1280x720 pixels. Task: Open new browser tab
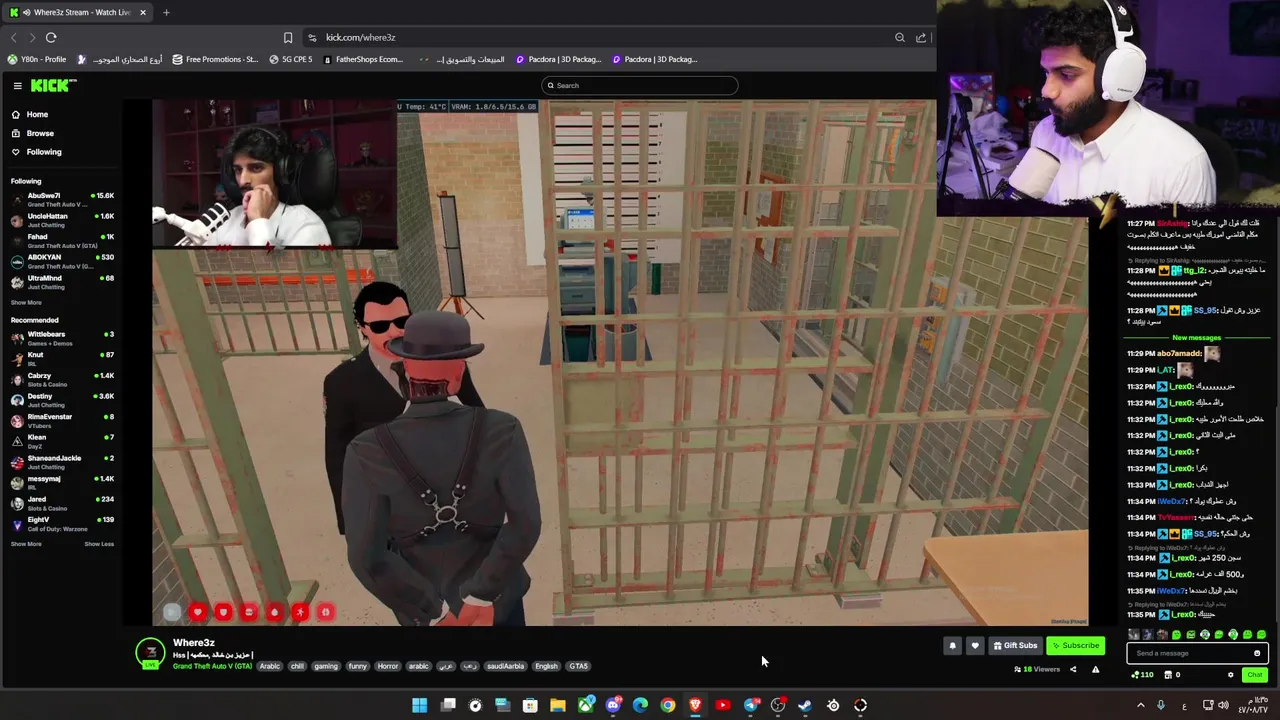click(166, 12)
